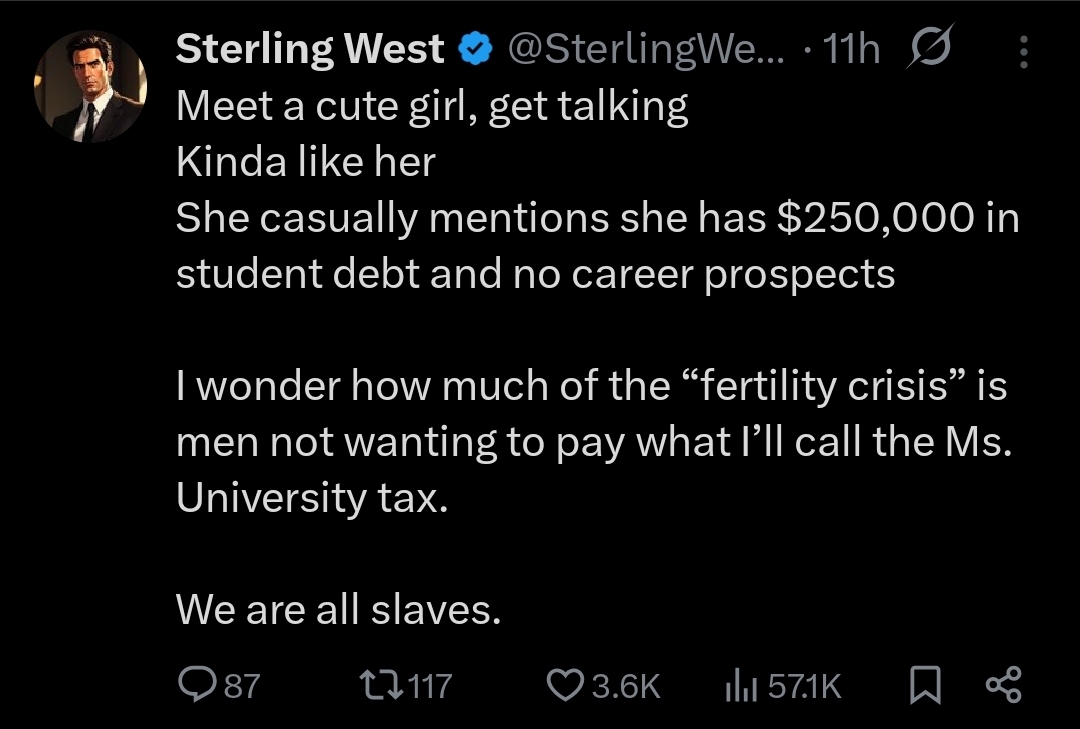Image resolution: width=1080 pixels, height=729 pixels.
Task: Open the @SterlingWe... handle link
Action: click(x=646, y=49)
